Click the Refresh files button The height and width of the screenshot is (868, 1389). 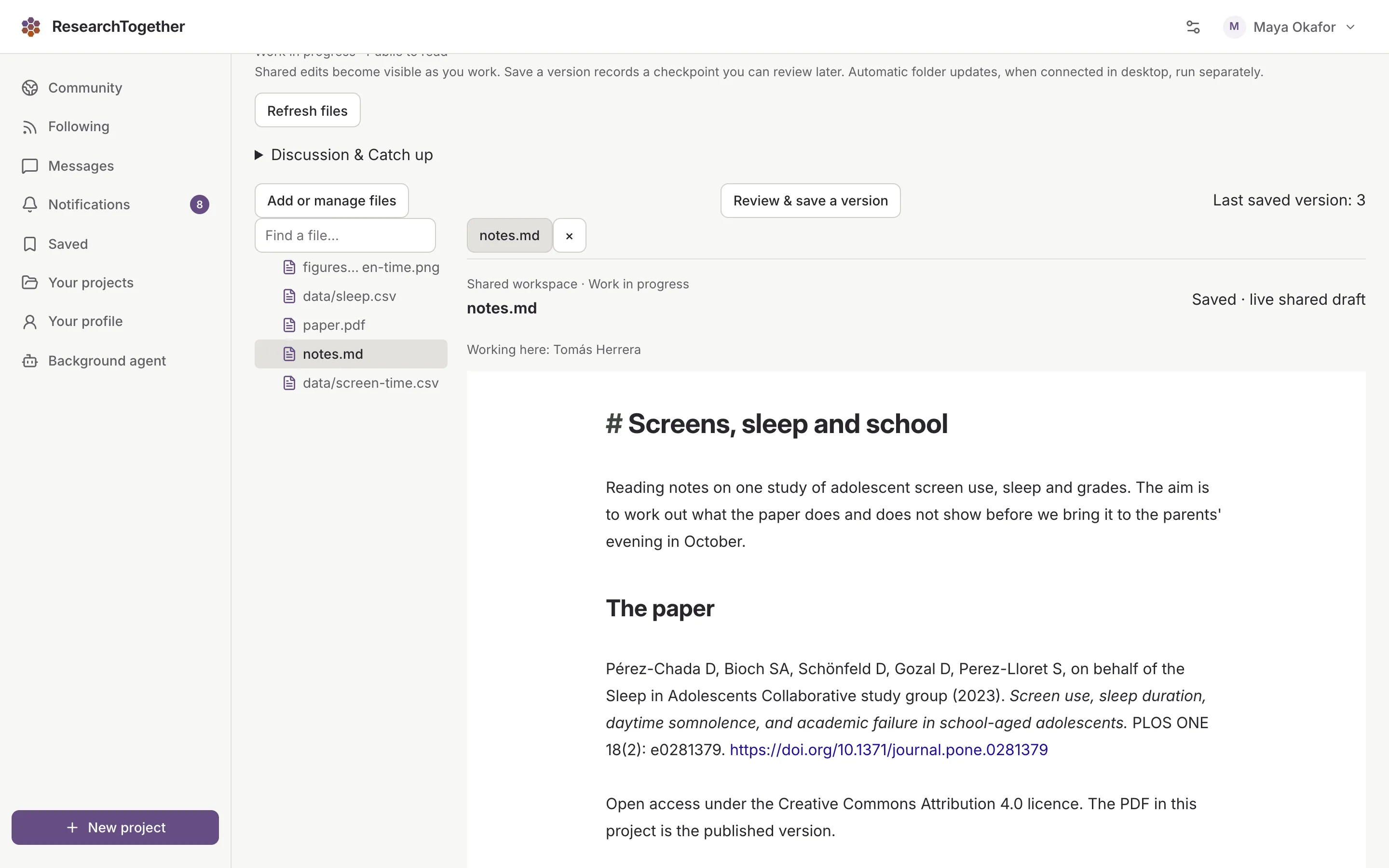[x=307, y=110]
